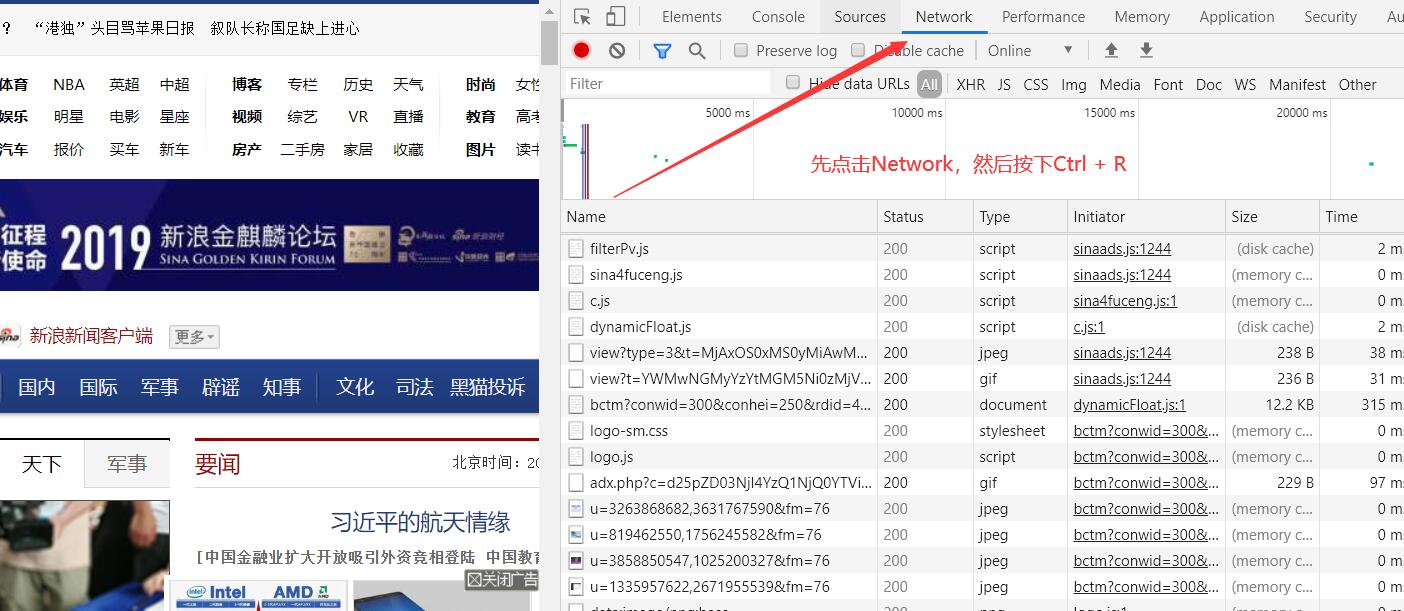The image size is (1404, 611).
Task: Open the Sources tab
Action: tap(860, 17)
